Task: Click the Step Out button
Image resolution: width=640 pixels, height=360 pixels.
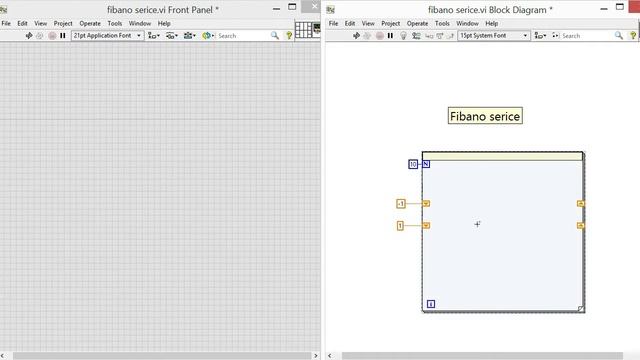Action: tap(450, 36)
